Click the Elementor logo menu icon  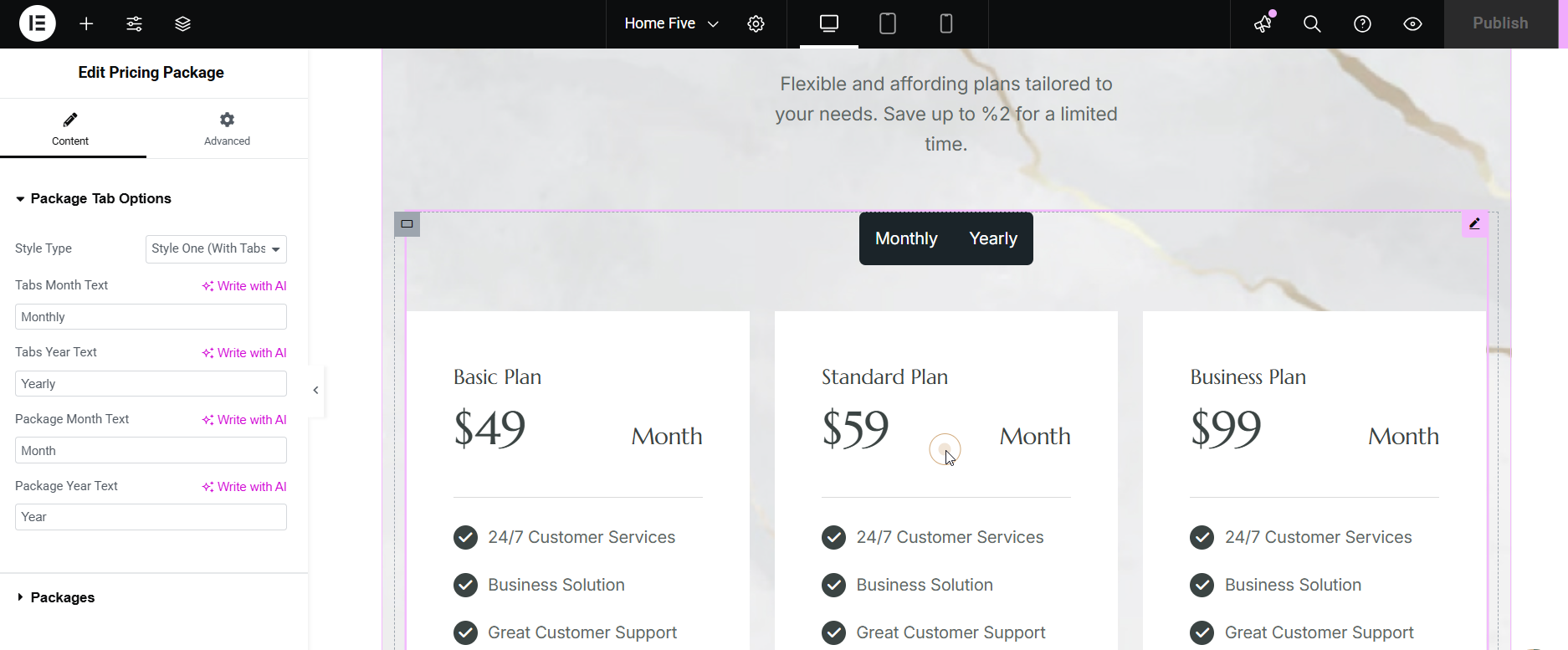37,23
